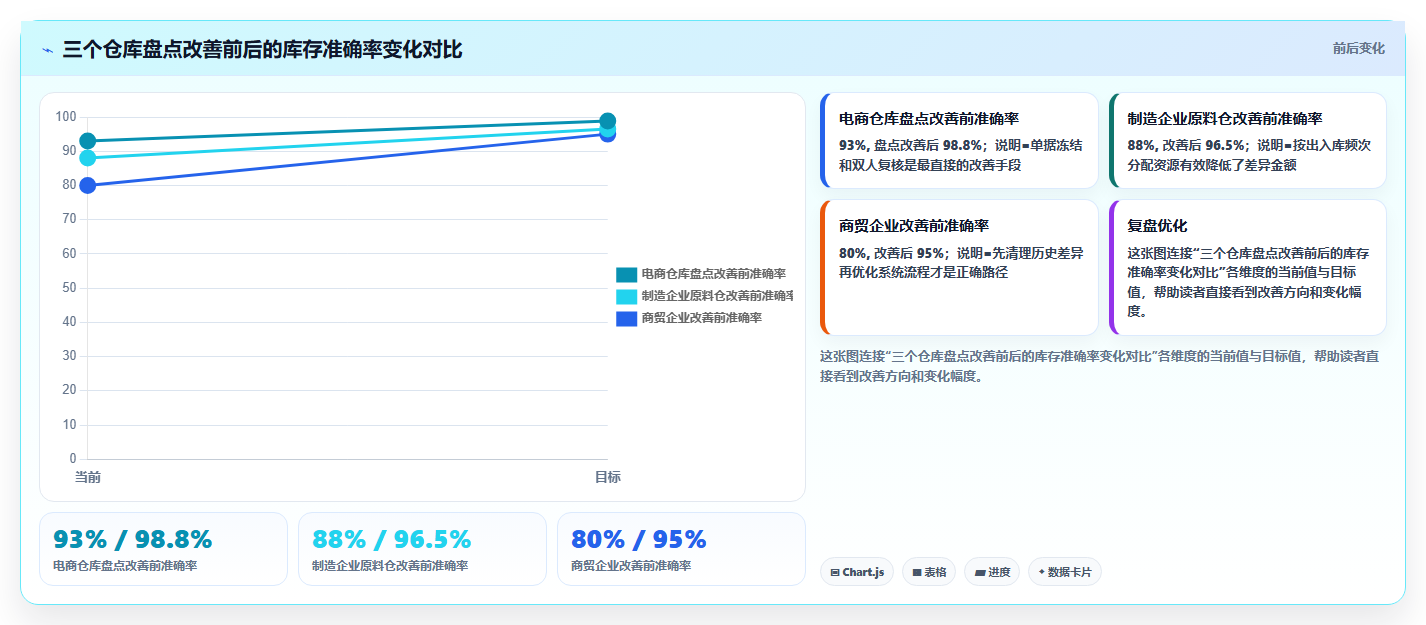Click the 88 data point at 当前
Viewport: 1426px width, 625px height.
pyautogui.click(x=88, y=158)
